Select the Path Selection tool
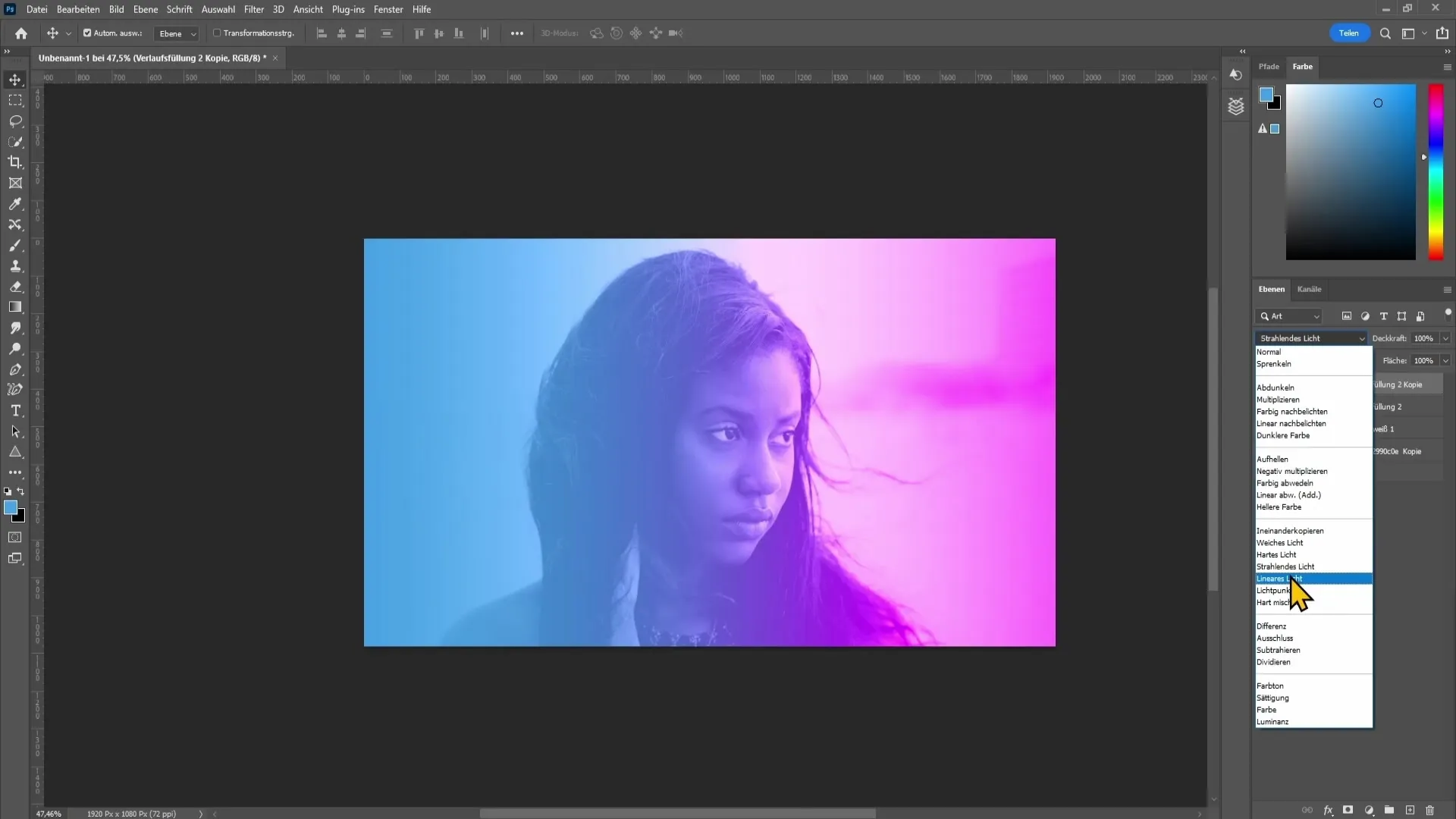This screenshot has height=819, width=1456. pyautogui.click(x=15, y=431)
